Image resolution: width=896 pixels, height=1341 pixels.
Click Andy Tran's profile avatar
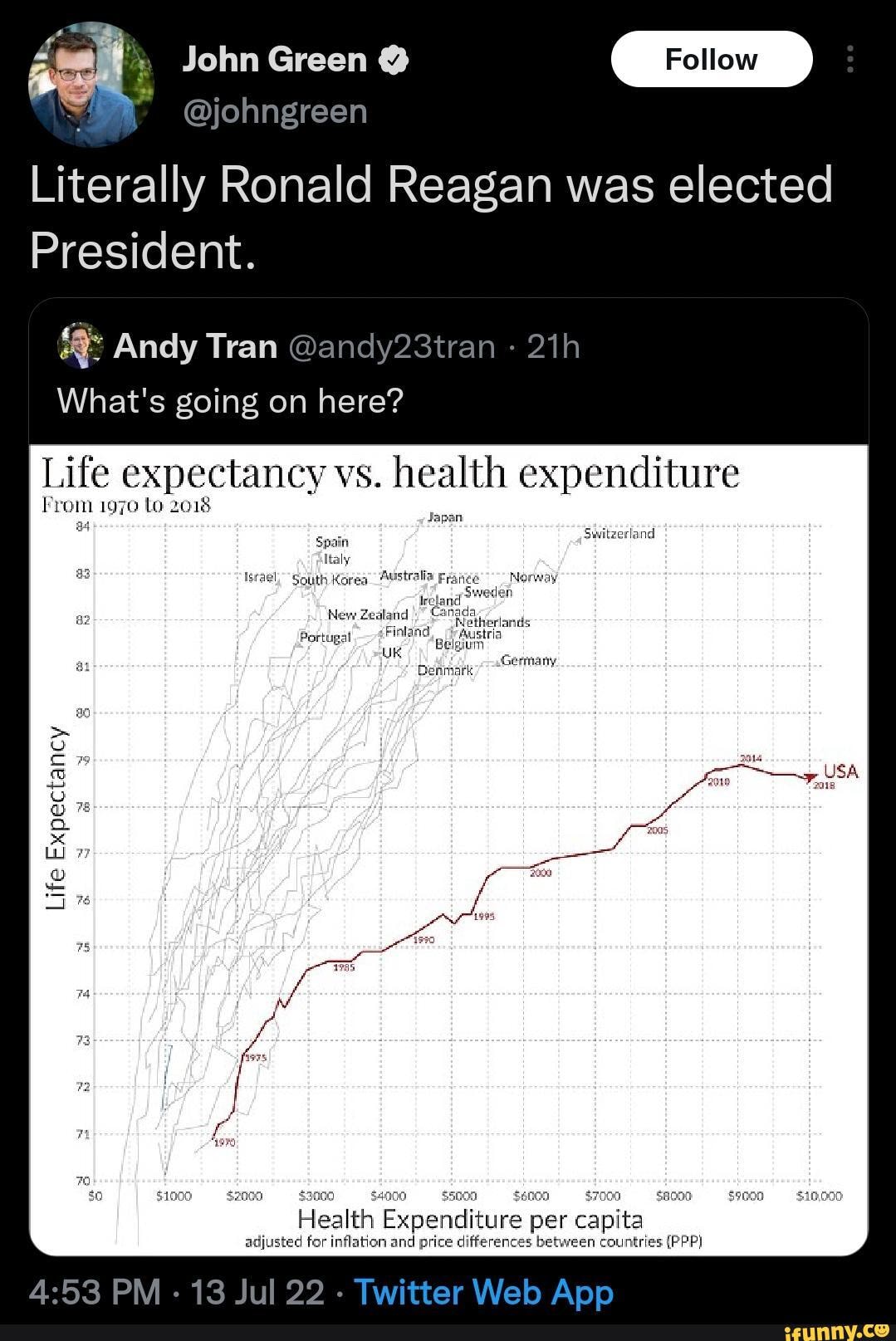79,346
